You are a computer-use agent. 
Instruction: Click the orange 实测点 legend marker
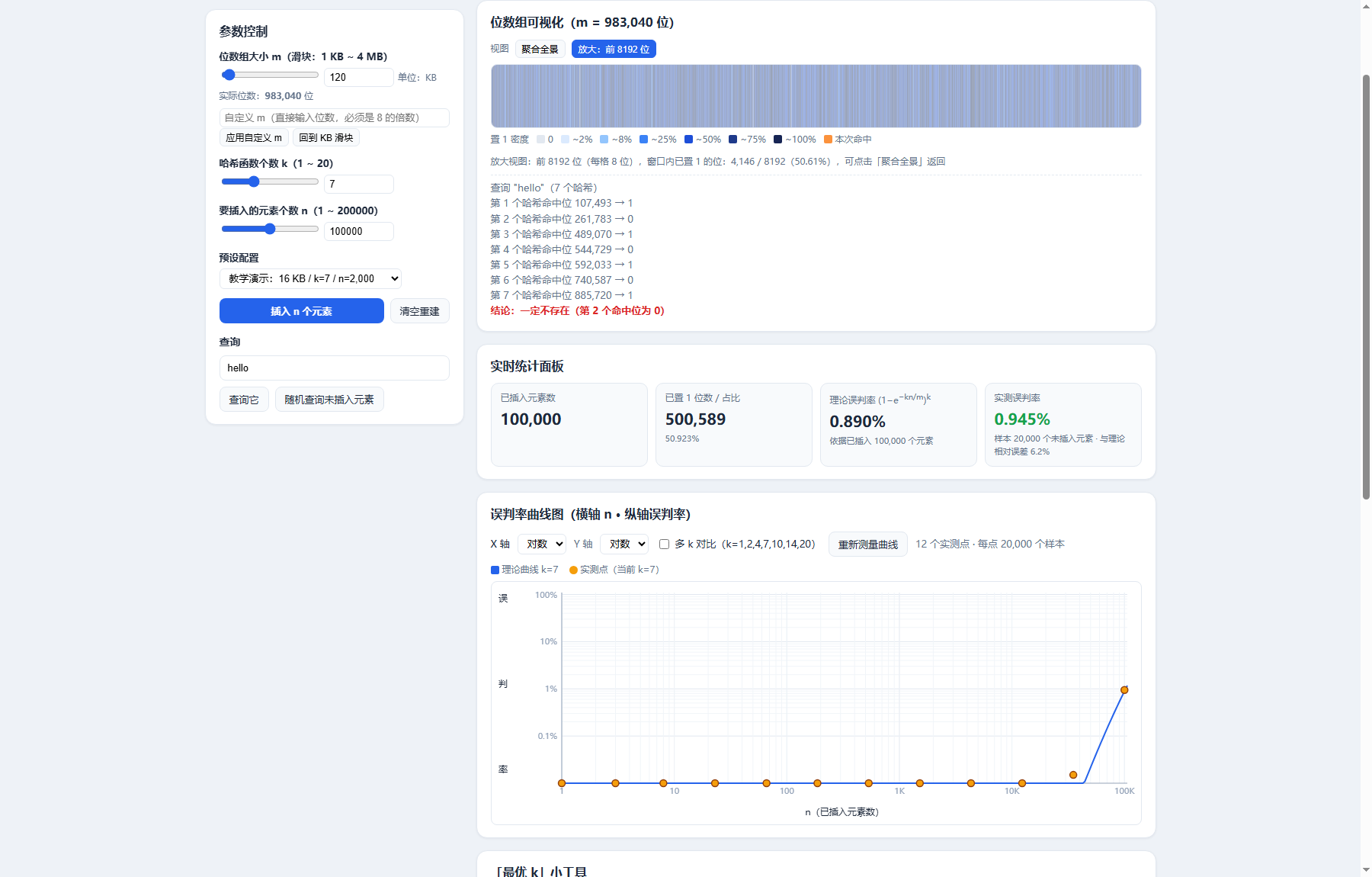point(573,570)
